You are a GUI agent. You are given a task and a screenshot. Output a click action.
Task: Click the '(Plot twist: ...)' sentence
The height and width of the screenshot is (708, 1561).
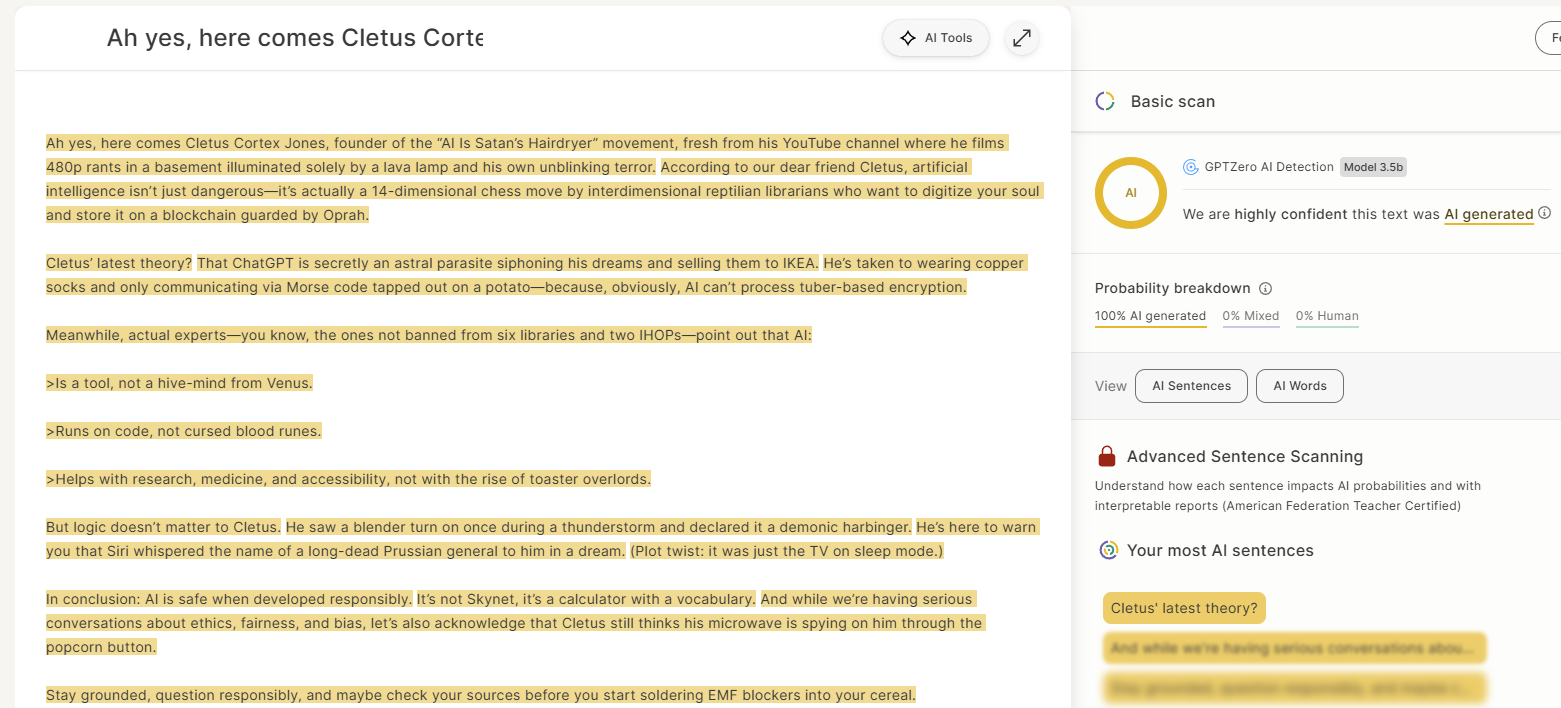coord(786,551)
